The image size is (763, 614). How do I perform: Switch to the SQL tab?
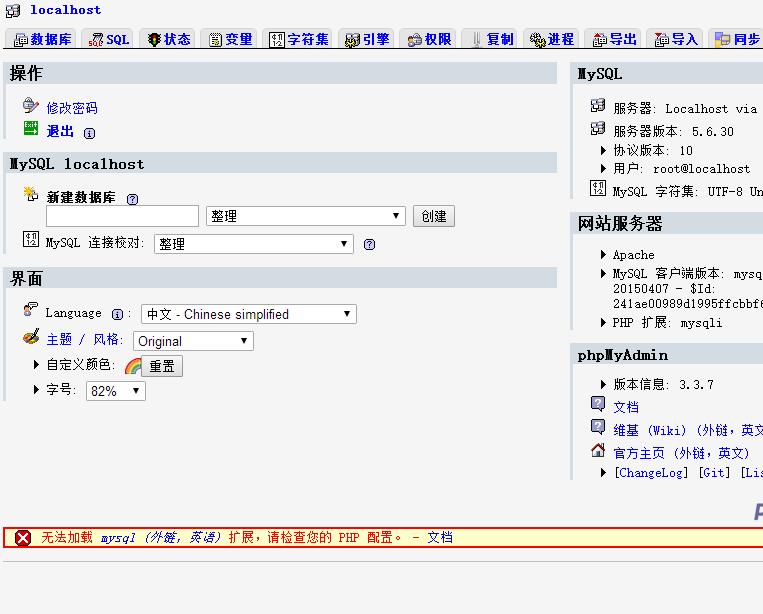(x=109, y=39)
